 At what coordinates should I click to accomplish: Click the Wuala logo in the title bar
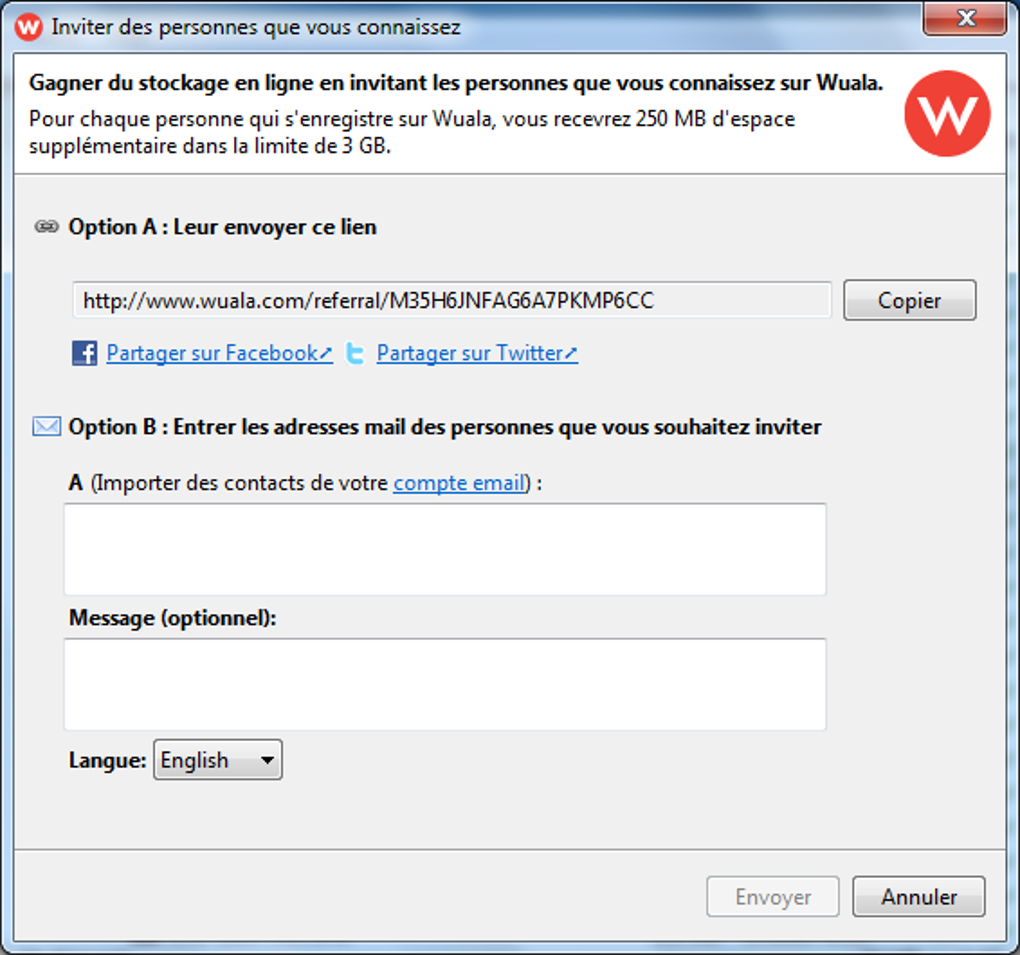click(29, 26)
